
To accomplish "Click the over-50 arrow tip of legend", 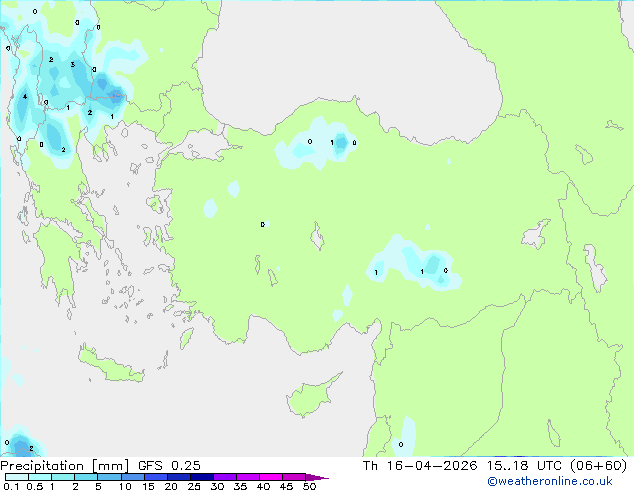I will [317, 477].
